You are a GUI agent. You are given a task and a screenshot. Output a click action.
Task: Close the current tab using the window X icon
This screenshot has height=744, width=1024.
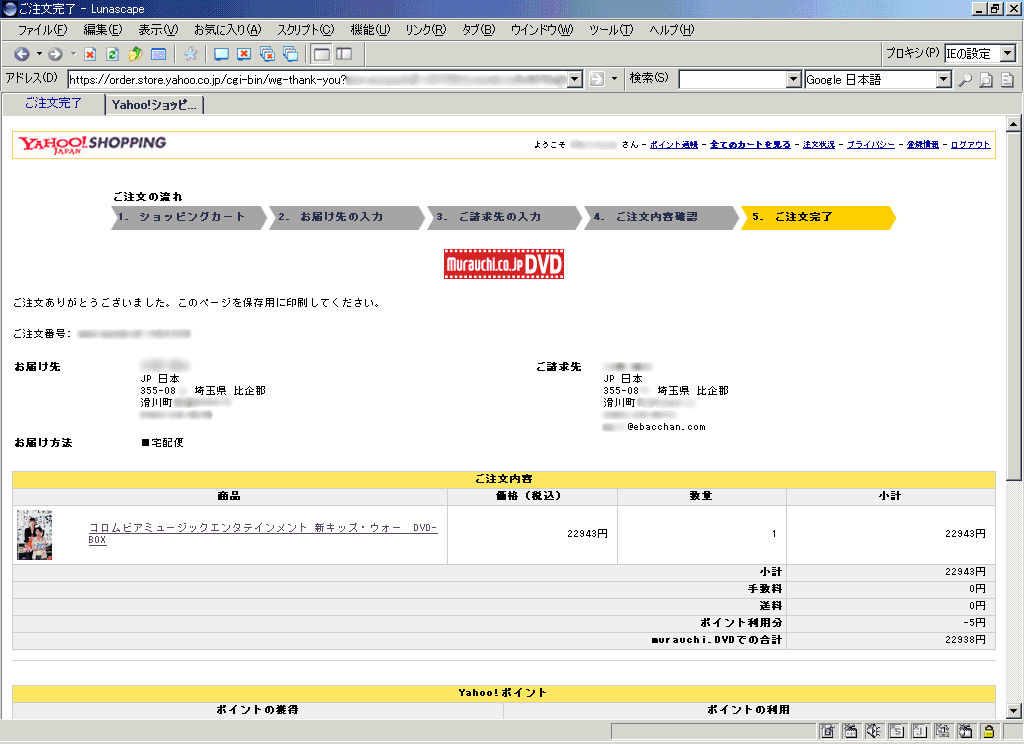244,54
